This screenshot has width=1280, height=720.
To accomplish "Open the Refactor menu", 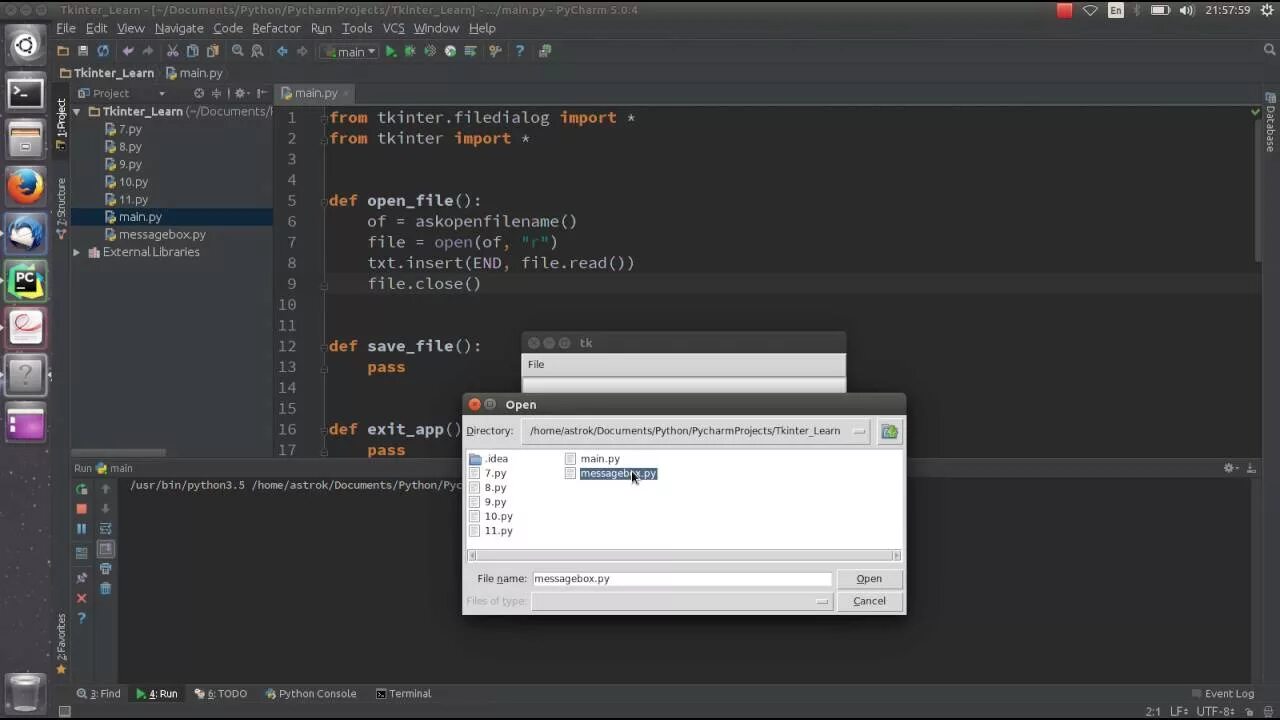I will 276,28.
